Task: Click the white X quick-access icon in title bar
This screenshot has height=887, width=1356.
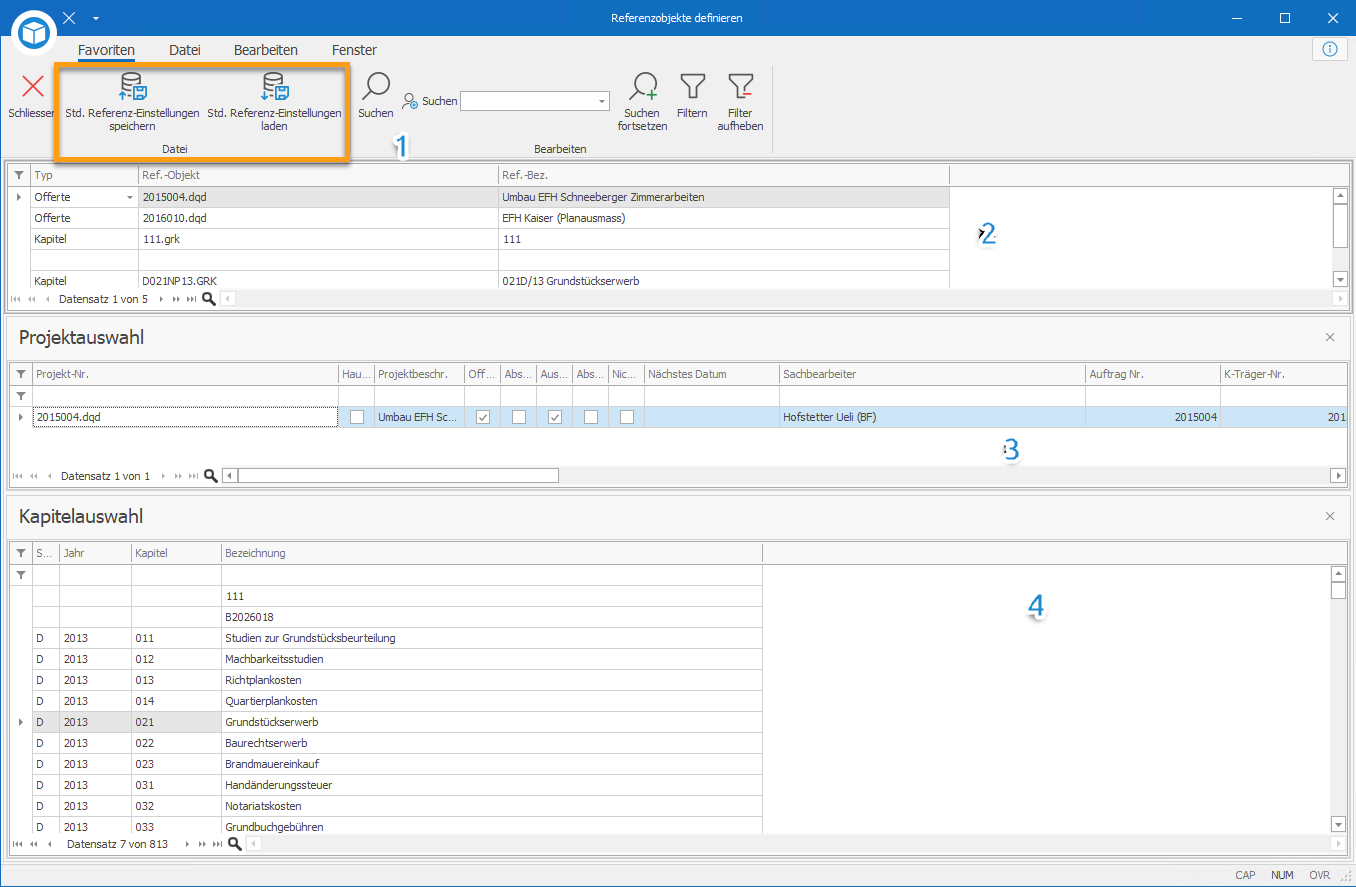Action: [x=68, y=18]
